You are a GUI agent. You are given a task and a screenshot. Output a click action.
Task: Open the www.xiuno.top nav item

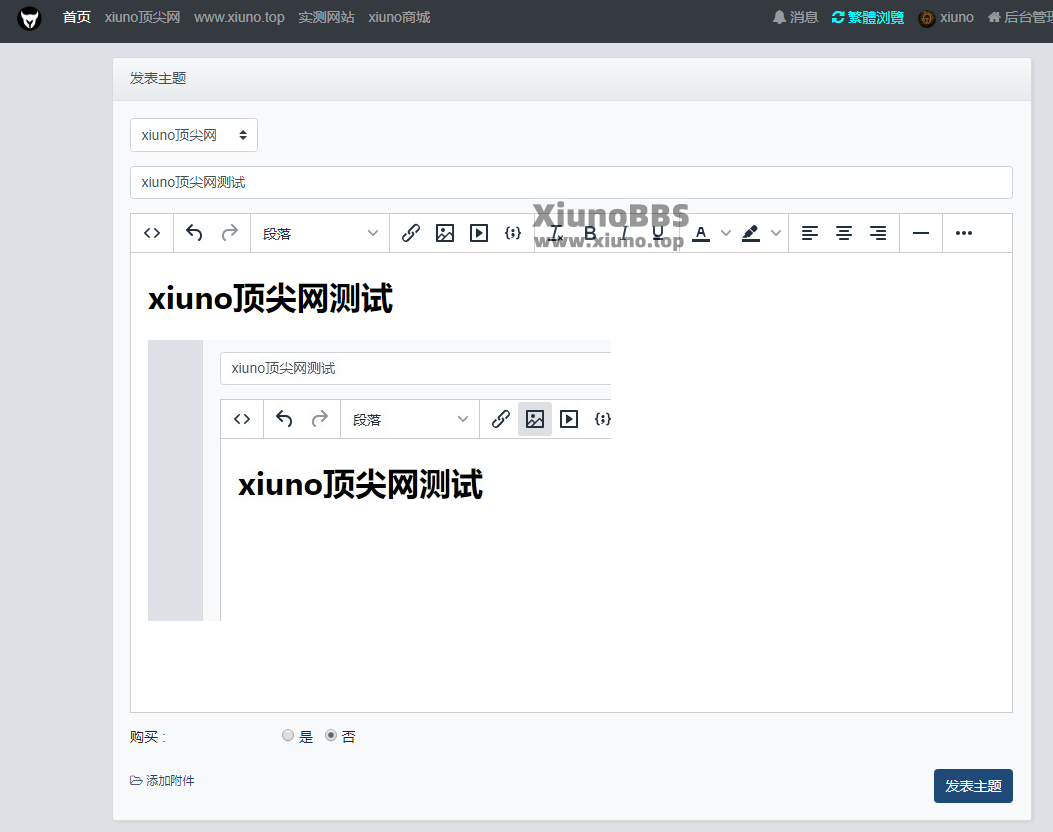coord(239,17)
